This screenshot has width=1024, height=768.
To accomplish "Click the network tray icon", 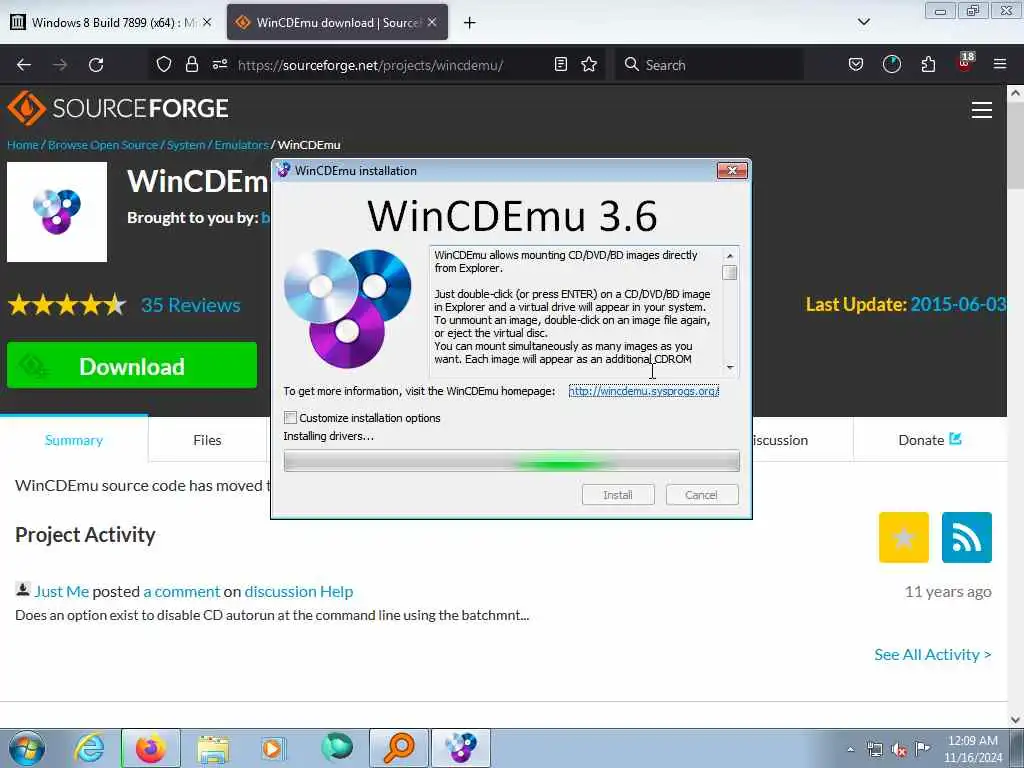I will 874,749.
